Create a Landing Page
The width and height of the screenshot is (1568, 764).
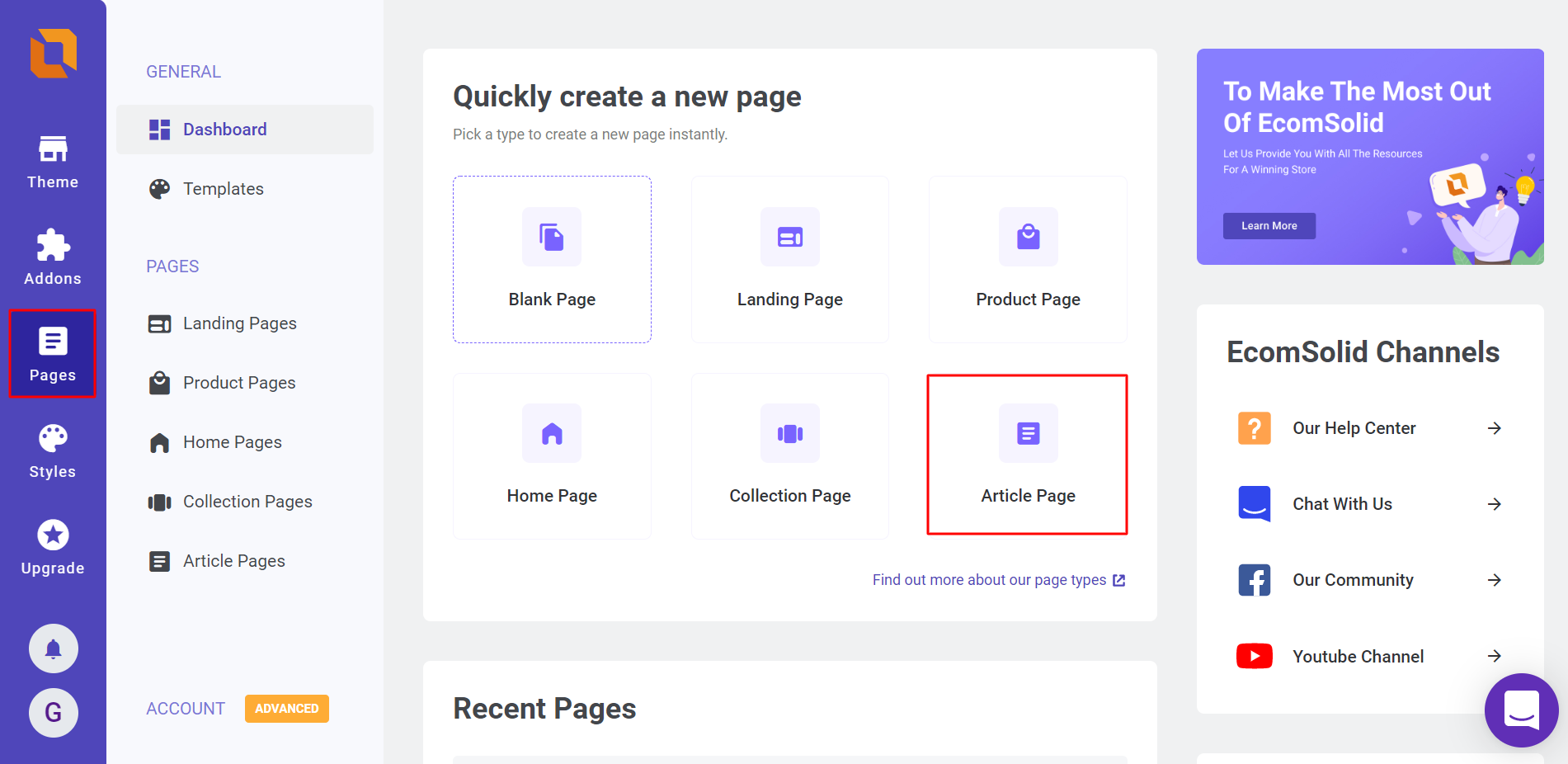[790, 259]
